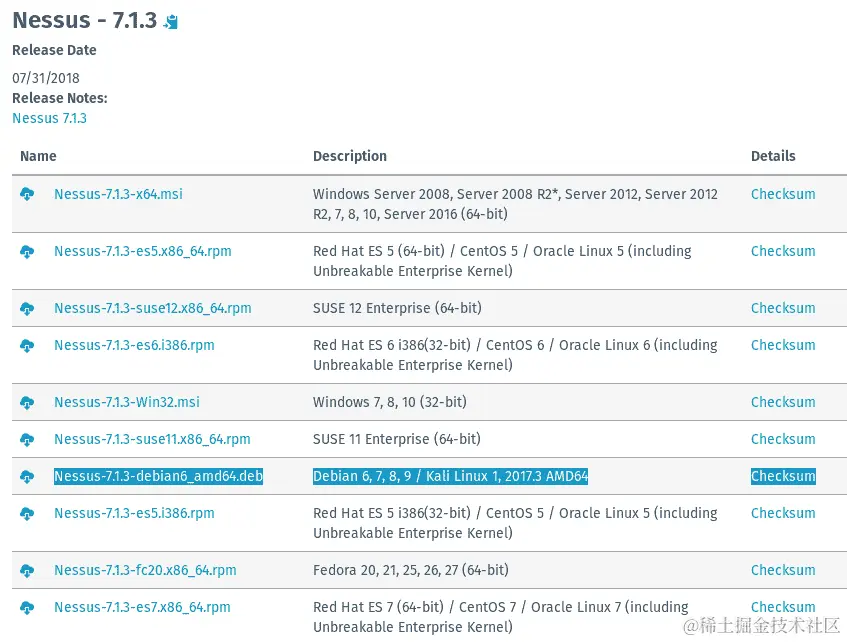Click the Fedora 20, 21, 25, 26, 27 description
Image resolution: width=847 pixels, height=642 pixels.
coord(411,570)
